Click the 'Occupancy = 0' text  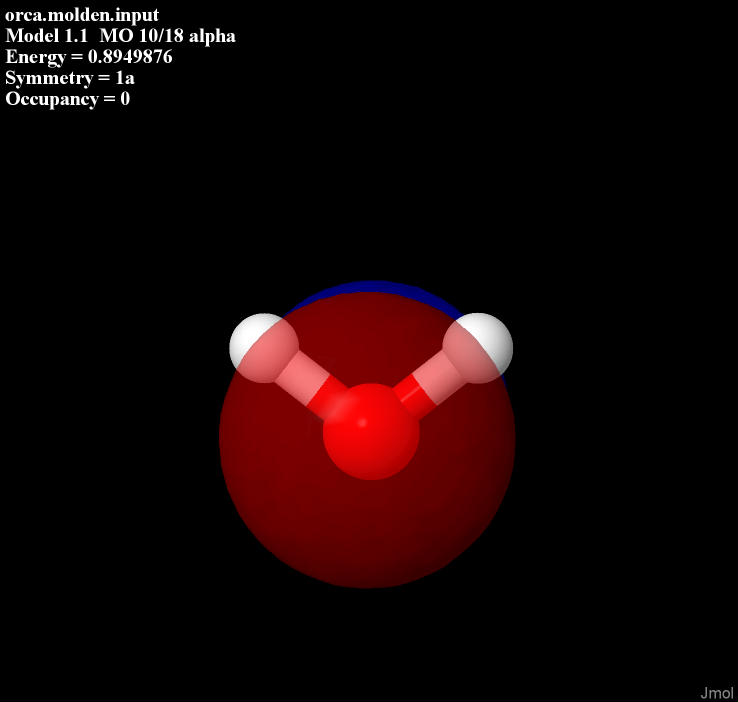(x=67, y=99)
